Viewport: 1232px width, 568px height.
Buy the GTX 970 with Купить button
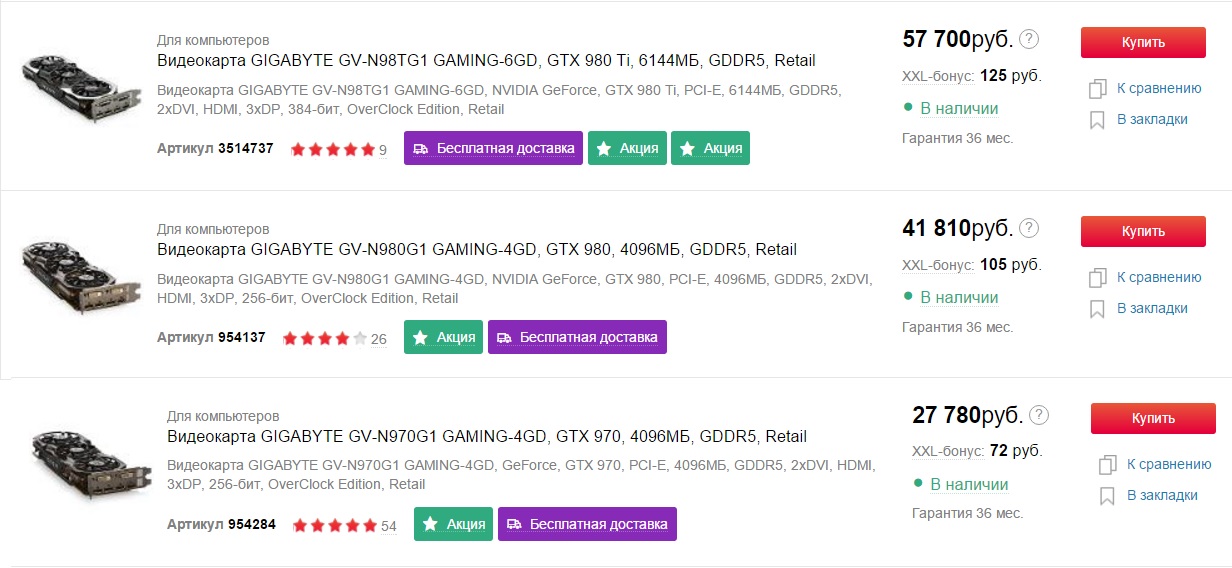[1153, 418]
